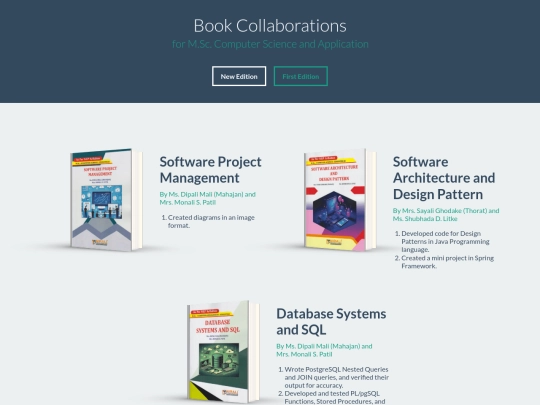Select the Software Project Management title
The height and width of the screenshot is (405, 540).
(210, 170)
